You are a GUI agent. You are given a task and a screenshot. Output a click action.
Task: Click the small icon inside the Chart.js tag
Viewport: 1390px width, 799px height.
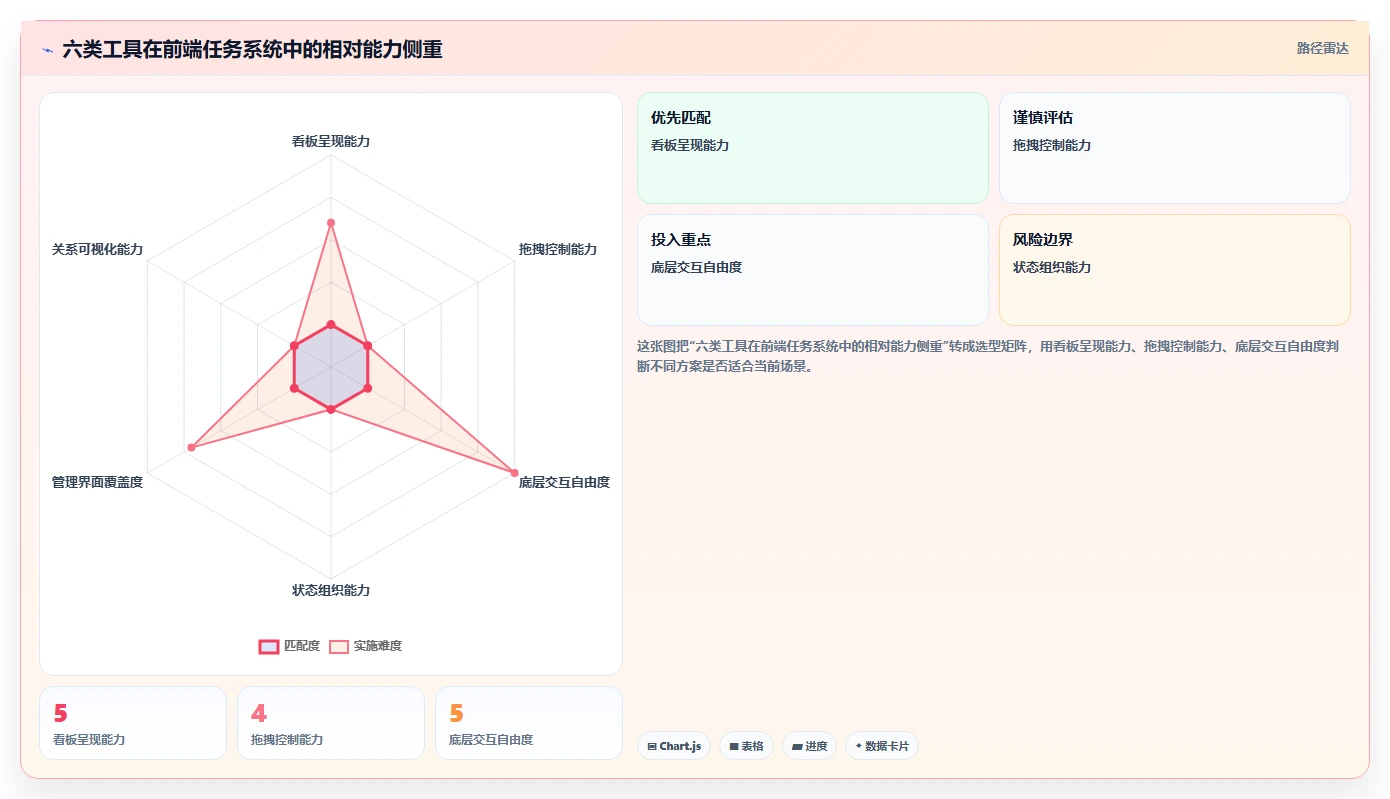[x=652, y=746]
